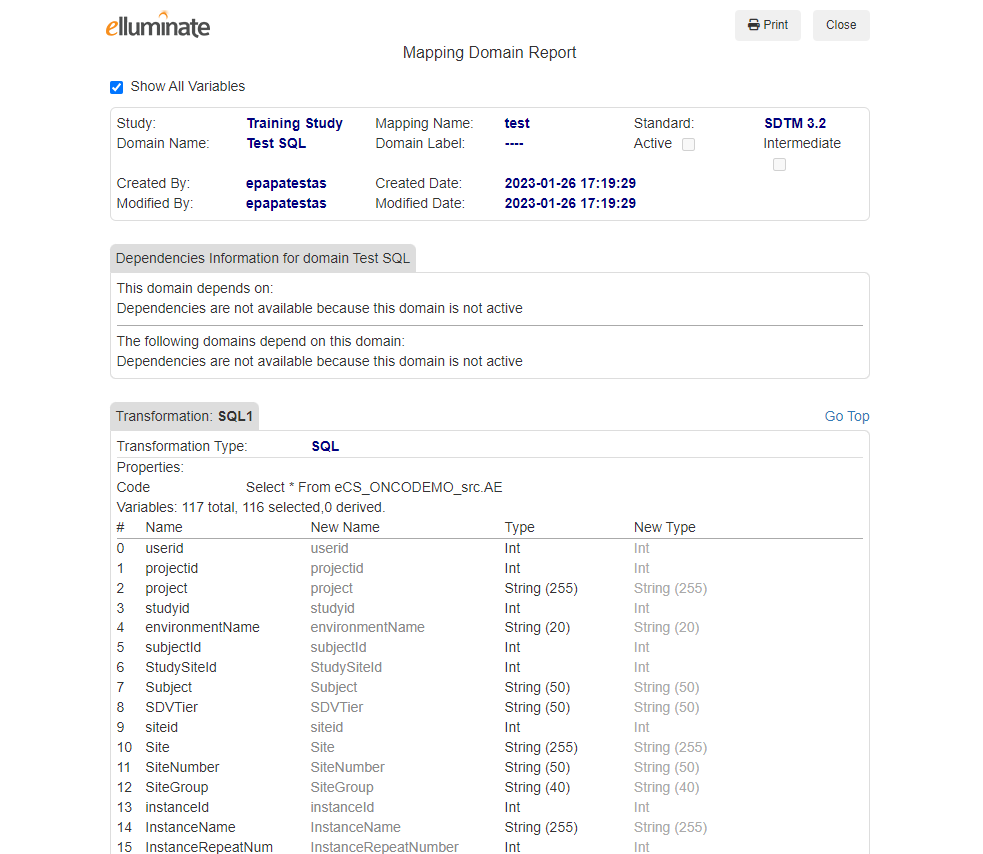Click InstanceRepeatNum in the Name column
The width and height of the screenshot is (983, 854).
209,847
